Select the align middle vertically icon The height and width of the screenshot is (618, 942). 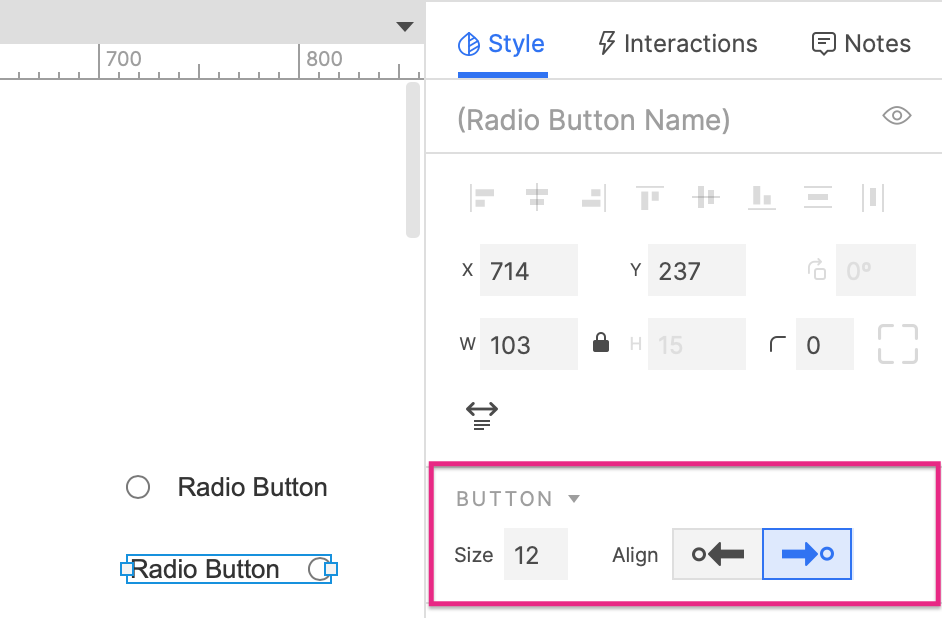(706, 197)
